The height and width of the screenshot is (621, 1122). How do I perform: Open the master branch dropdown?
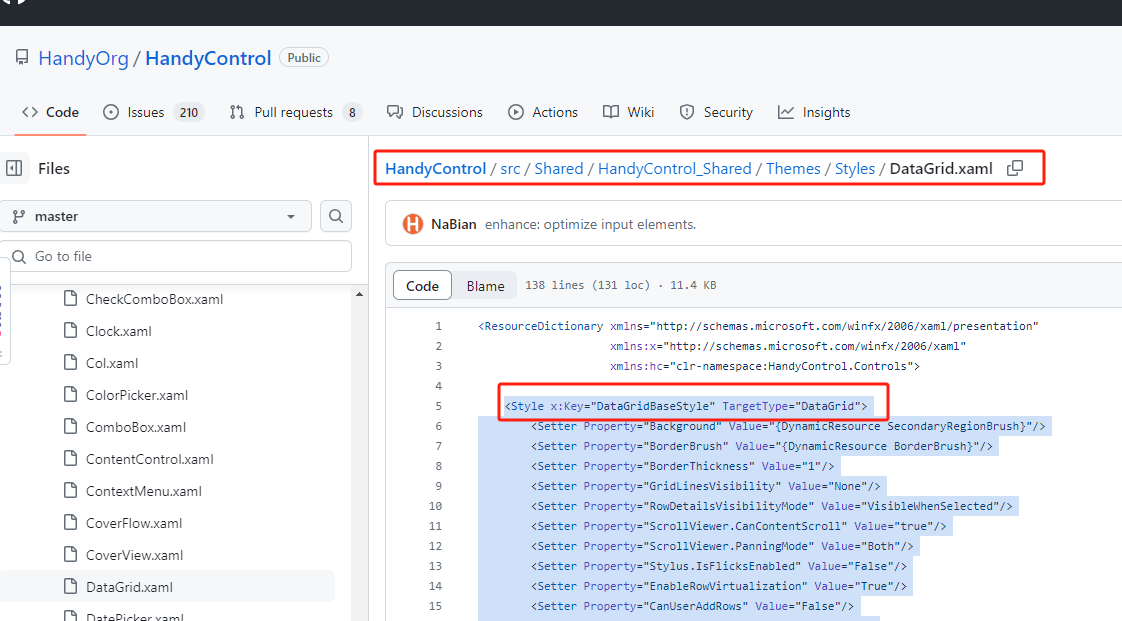click(155, 216)
